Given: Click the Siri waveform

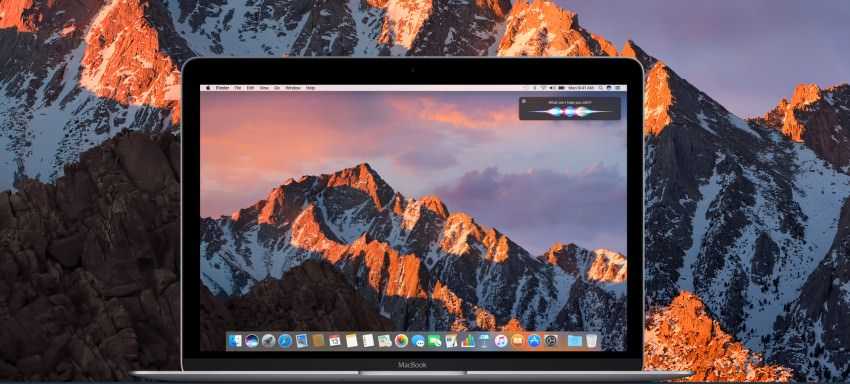Looking at the screenshot, I should pos(569,111).
